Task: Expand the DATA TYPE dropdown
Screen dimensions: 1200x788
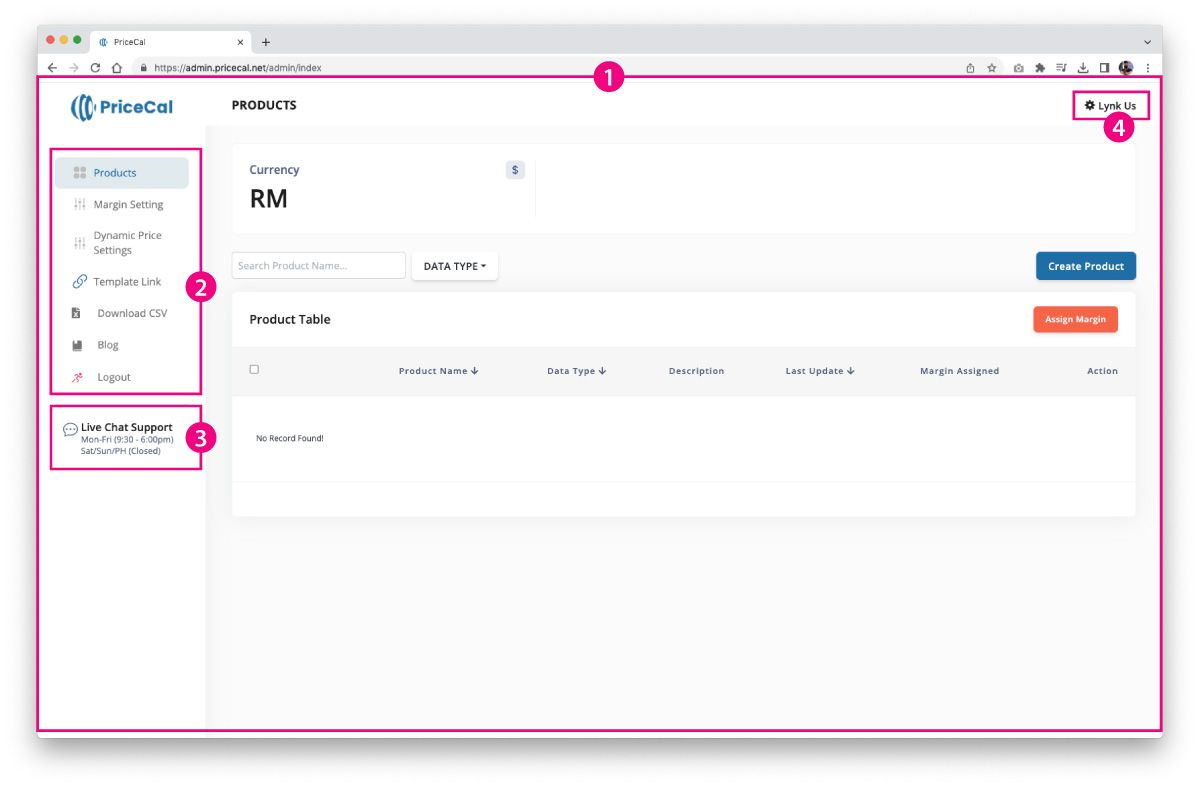Action: point(454,266)
